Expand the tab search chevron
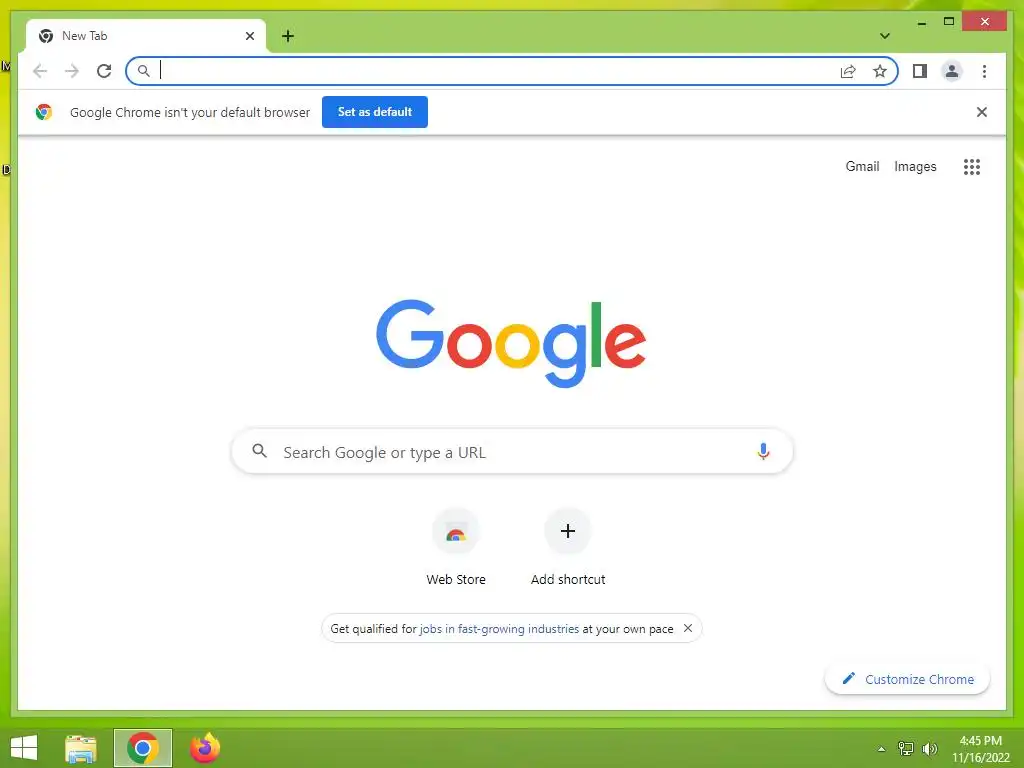 tap(885, 36)
